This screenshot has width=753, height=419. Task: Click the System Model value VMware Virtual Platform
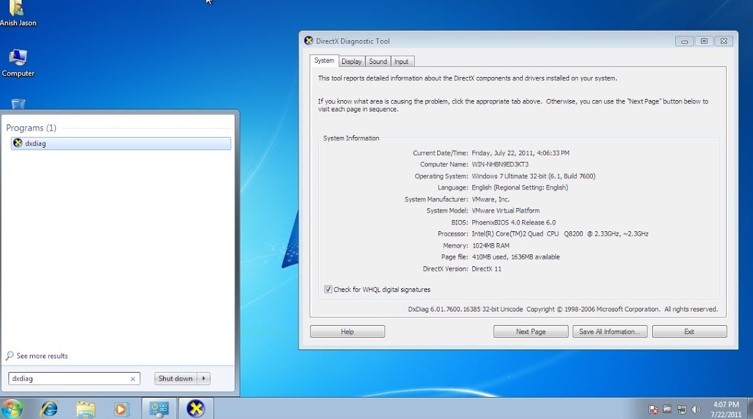click(x=505, y=210)
